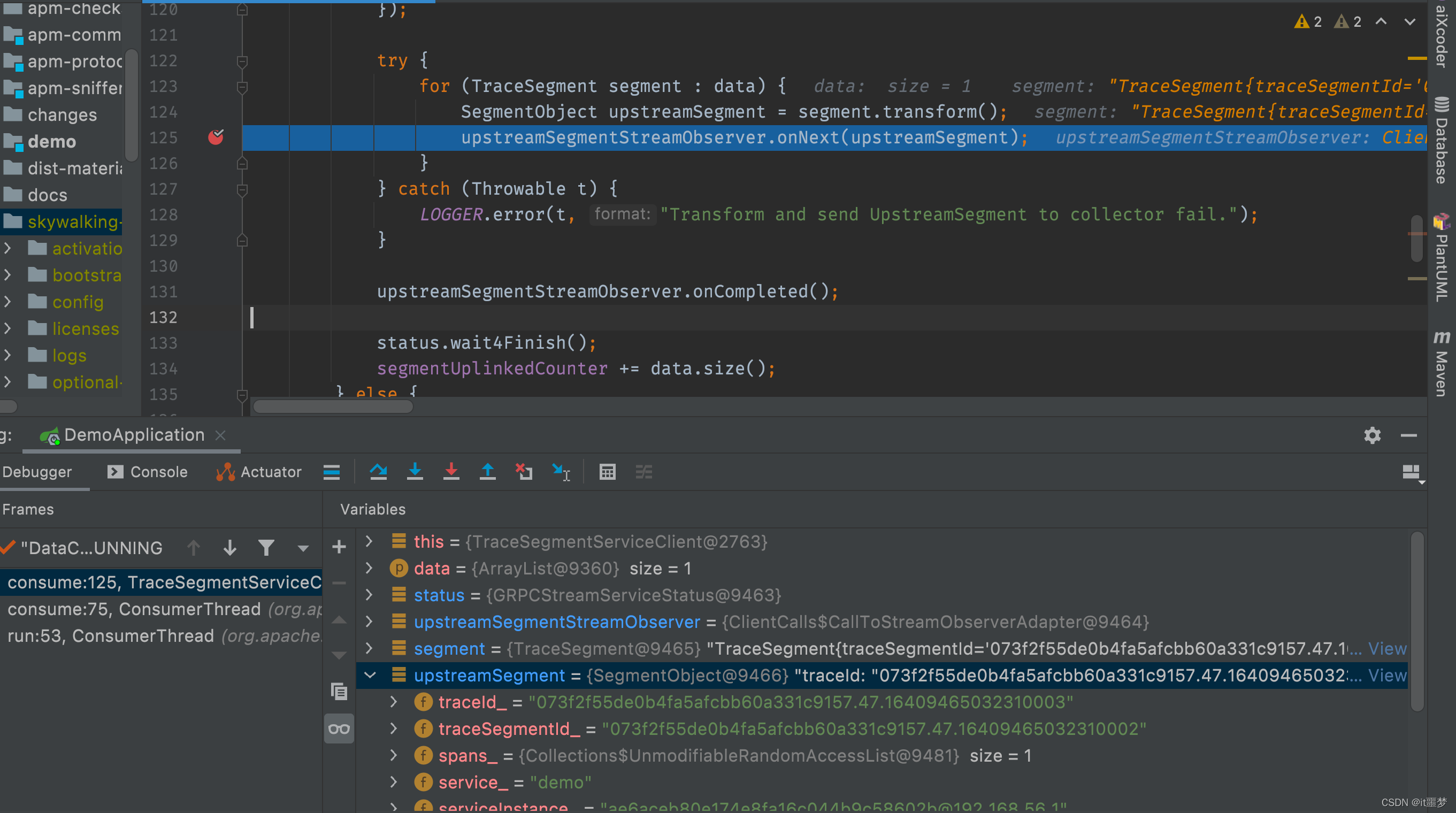Toggle fold marker at line 127 catch
The width and height of the screenshot is (1456, 813).
(x=242, y=189)
